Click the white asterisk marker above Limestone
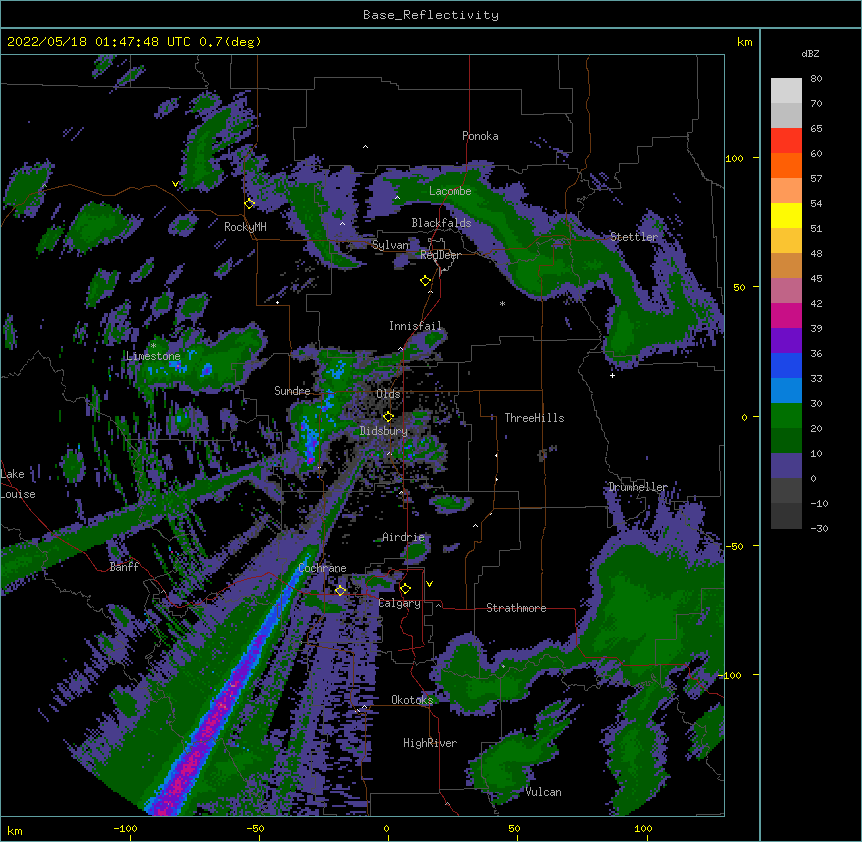 153,346
